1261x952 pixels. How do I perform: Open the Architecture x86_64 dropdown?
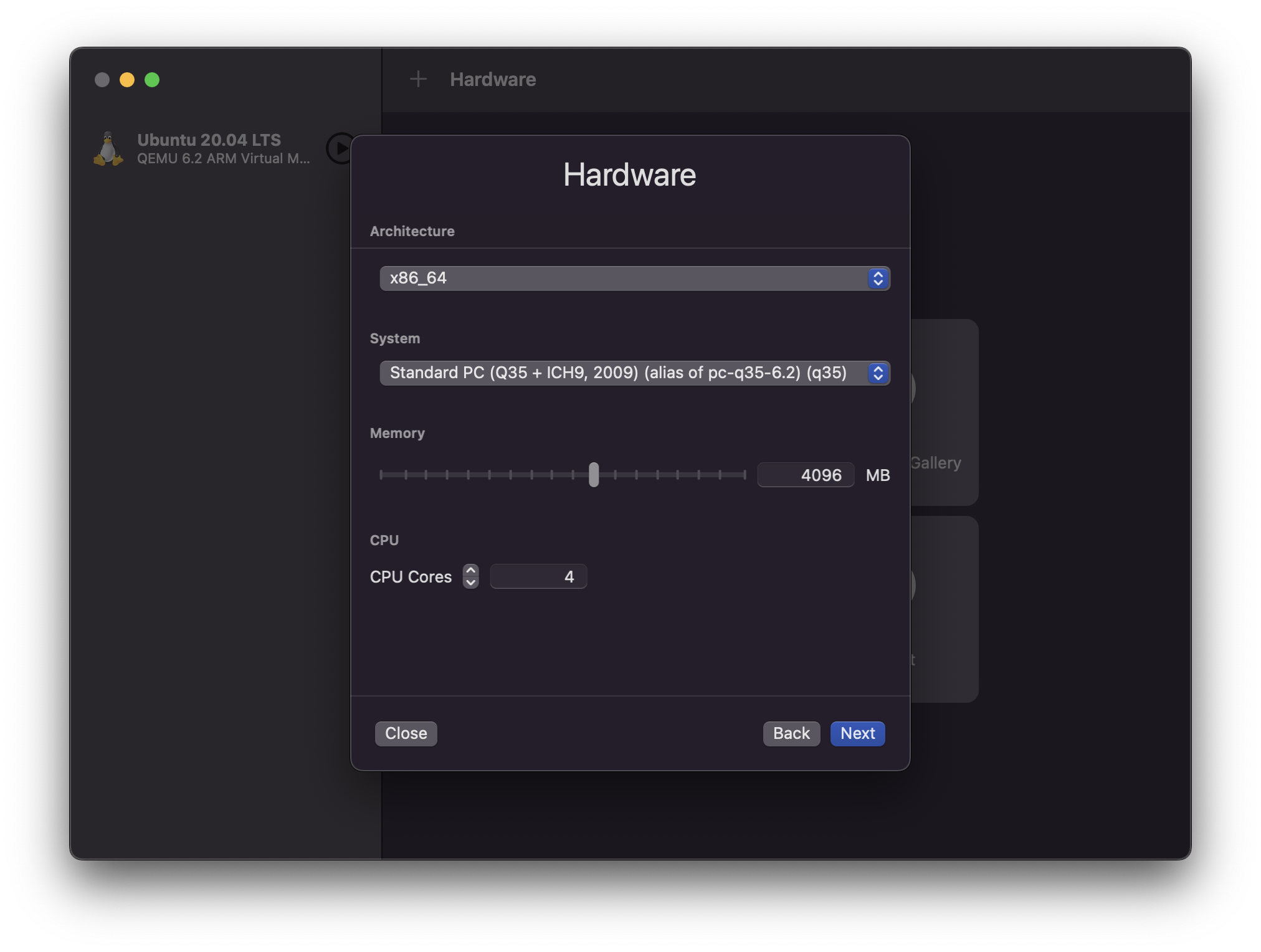click(x=634, y=278)
